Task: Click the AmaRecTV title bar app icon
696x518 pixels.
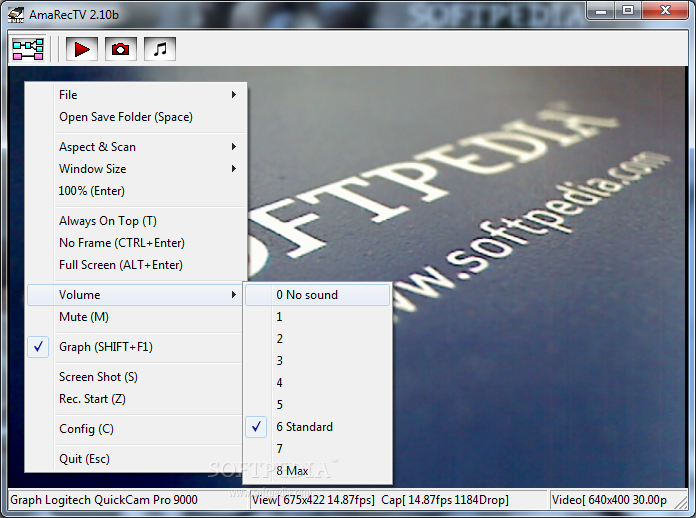Action: click(x=16, y=15)
